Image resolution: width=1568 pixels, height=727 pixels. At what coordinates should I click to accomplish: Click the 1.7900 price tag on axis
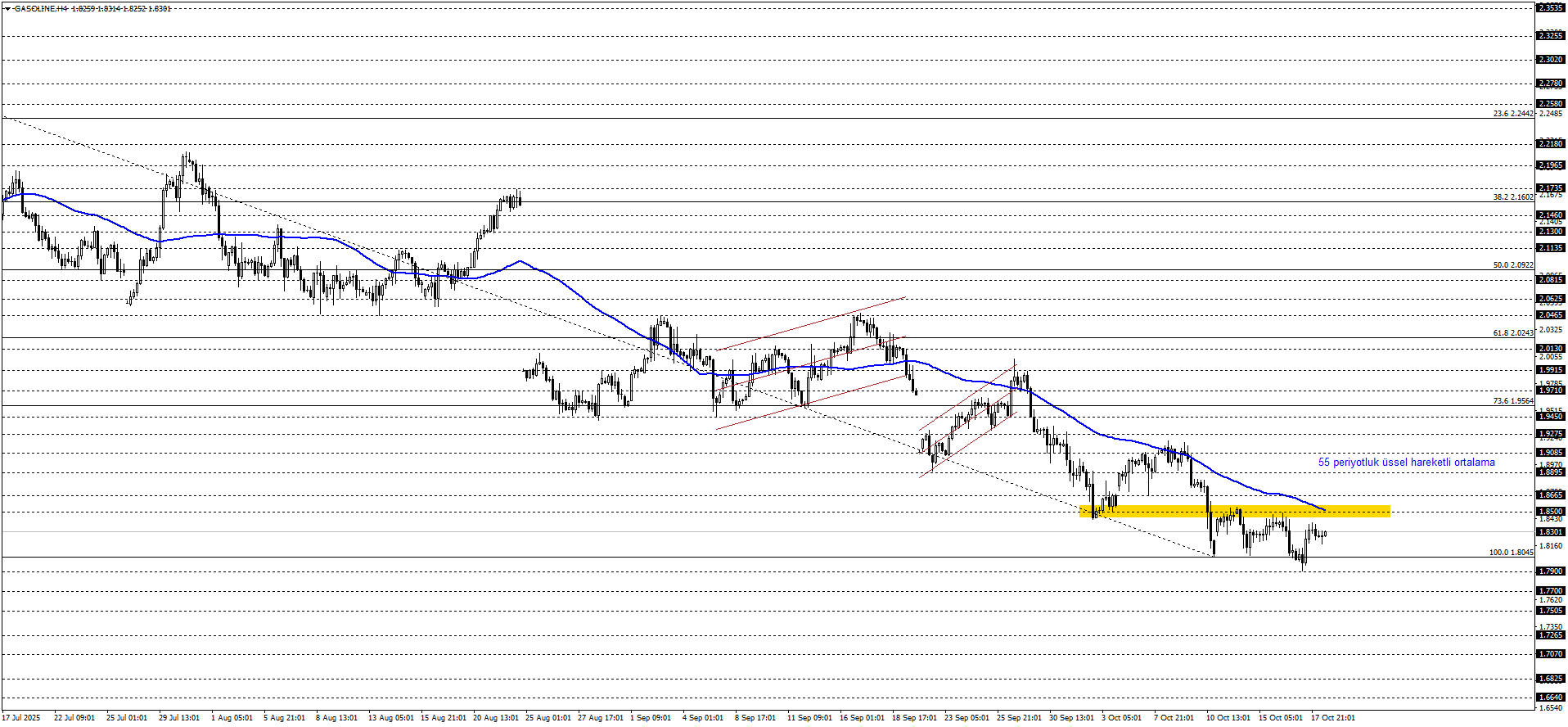click(1551, 571)
